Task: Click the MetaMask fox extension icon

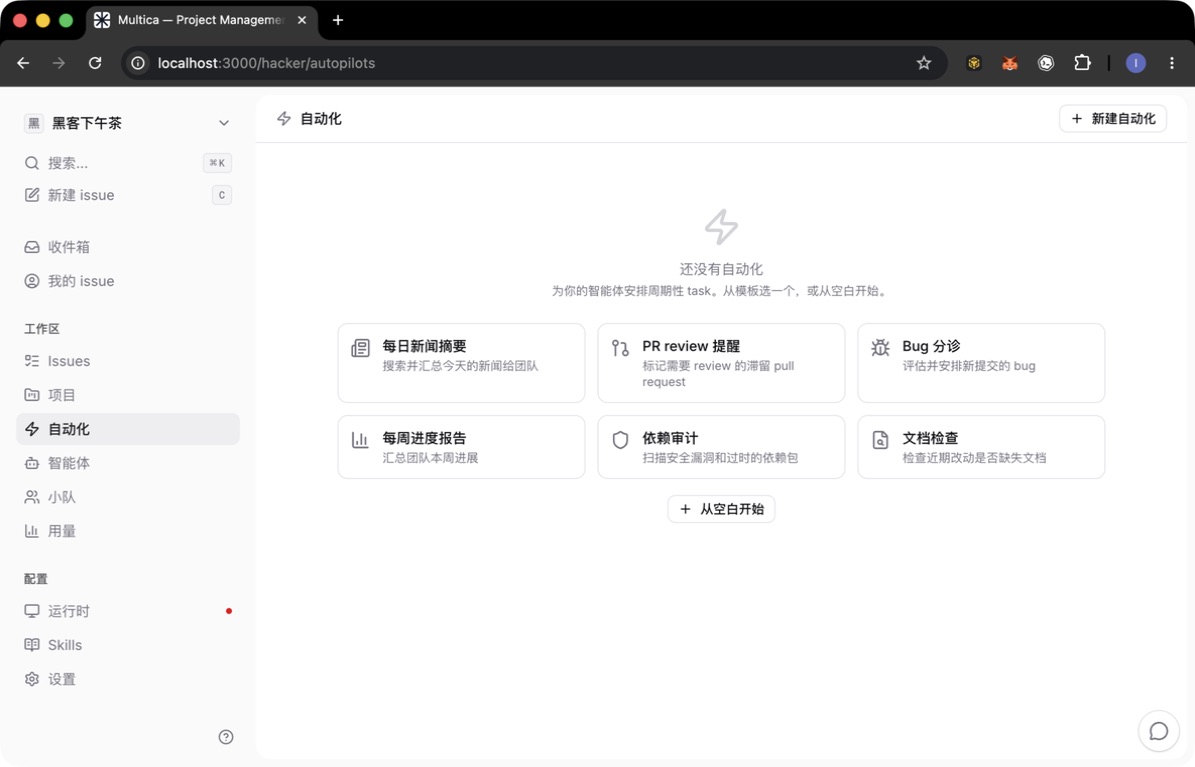Action: [1010, 63]
